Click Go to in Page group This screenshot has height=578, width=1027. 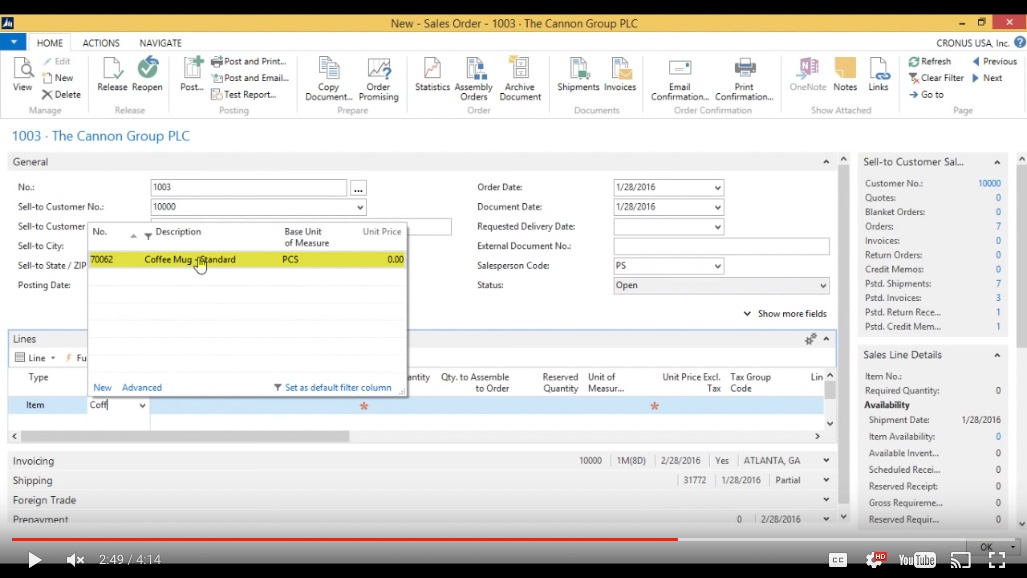coord(926,95)
